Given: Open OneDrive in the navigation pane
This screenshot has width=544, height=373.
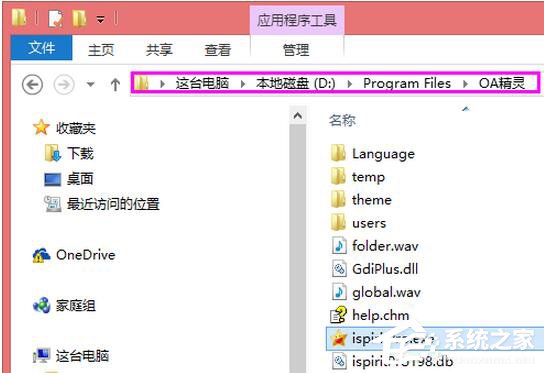Looking at the screenshot, I should tap(86, 255).
